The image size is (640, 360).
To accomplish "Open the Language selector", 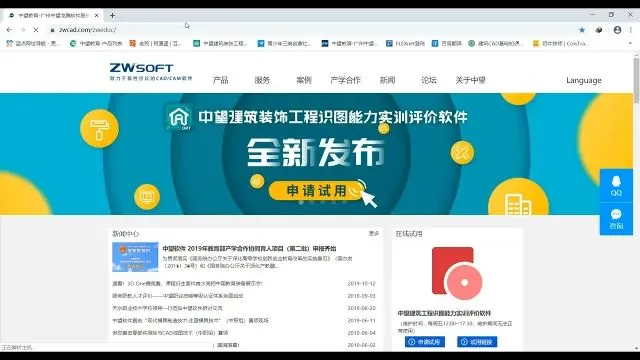I will (584, 80).
